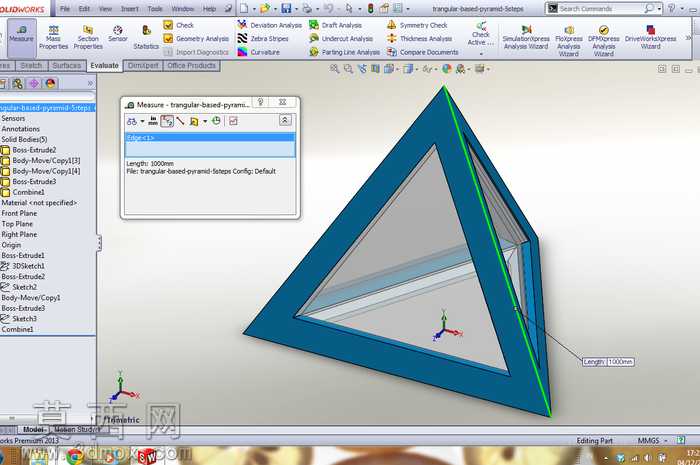Image resolution: width=700 pixels, height=465 pixels.
Task: Collapse the Measure dialog with chevron button
Action: coord(285,120)
